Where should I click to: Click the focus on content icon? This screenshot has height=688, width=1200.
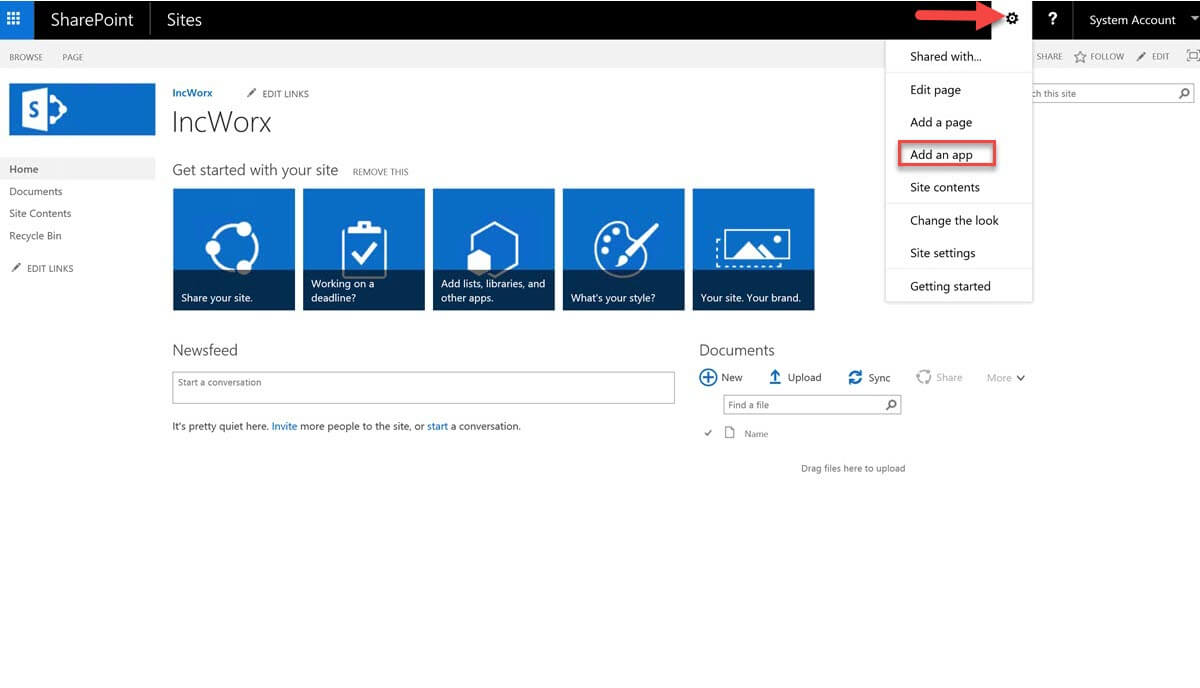pos(1192,57)
